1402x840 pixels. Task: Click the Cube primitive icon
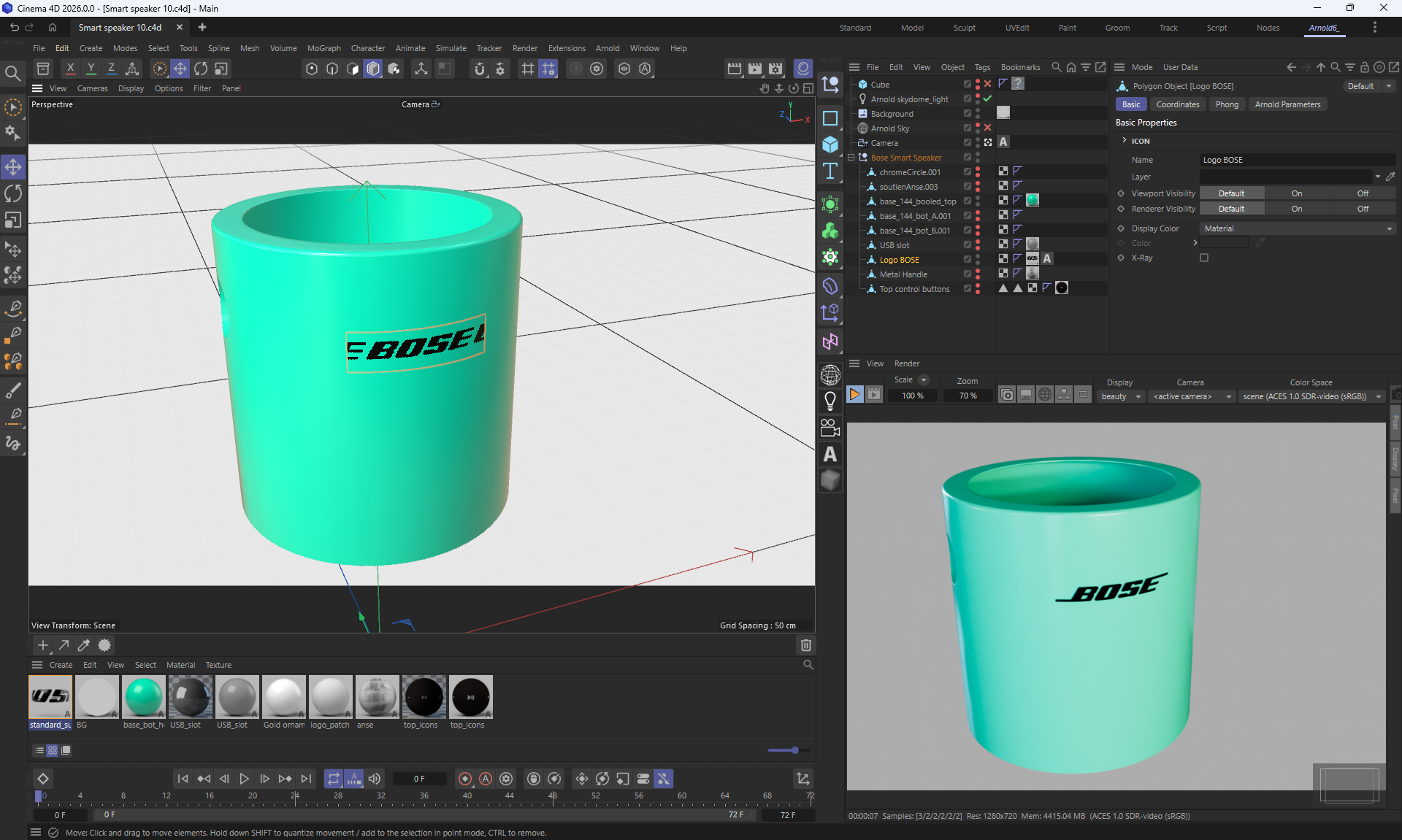click(x=830, y=145)
